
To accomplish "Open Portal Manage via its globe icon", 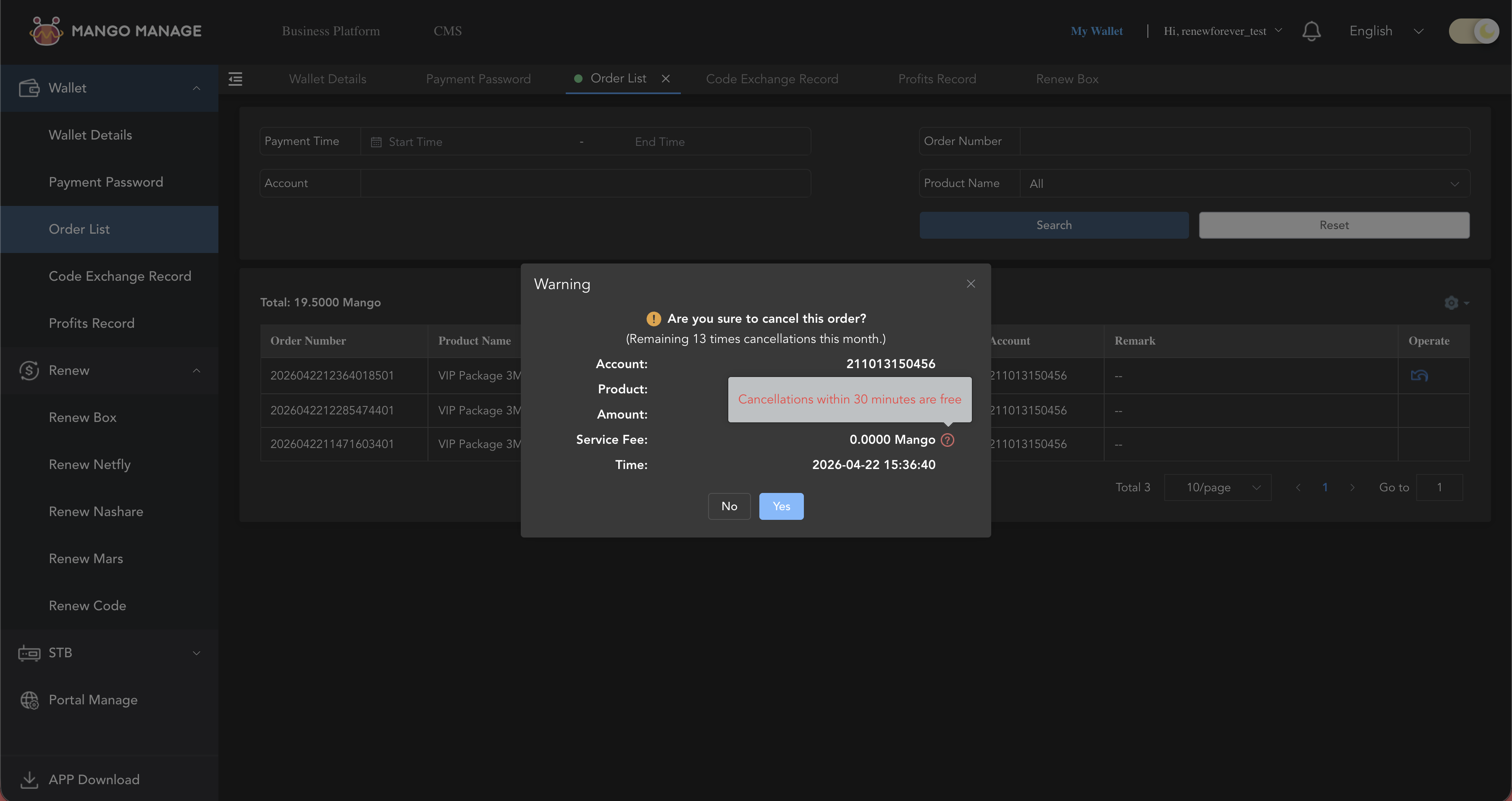I will point(29,700).
